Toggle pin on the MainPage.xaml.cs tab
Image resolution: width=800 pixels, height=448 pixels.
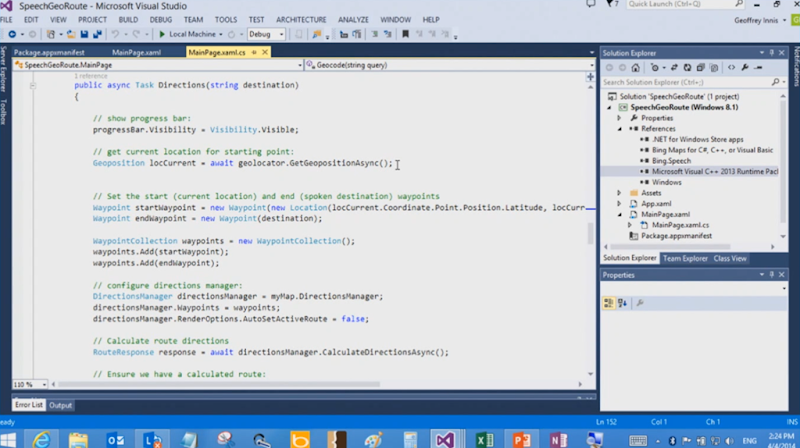point(254,53)
